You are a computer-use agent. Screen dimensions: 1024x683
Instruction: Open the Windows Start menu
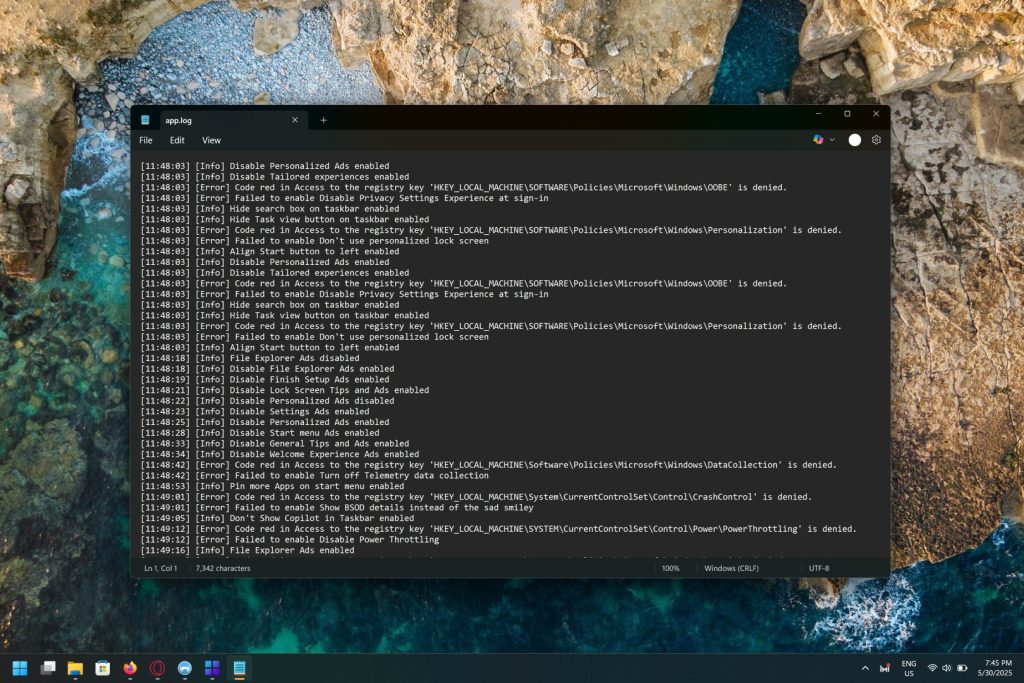[x=20, y=667]
